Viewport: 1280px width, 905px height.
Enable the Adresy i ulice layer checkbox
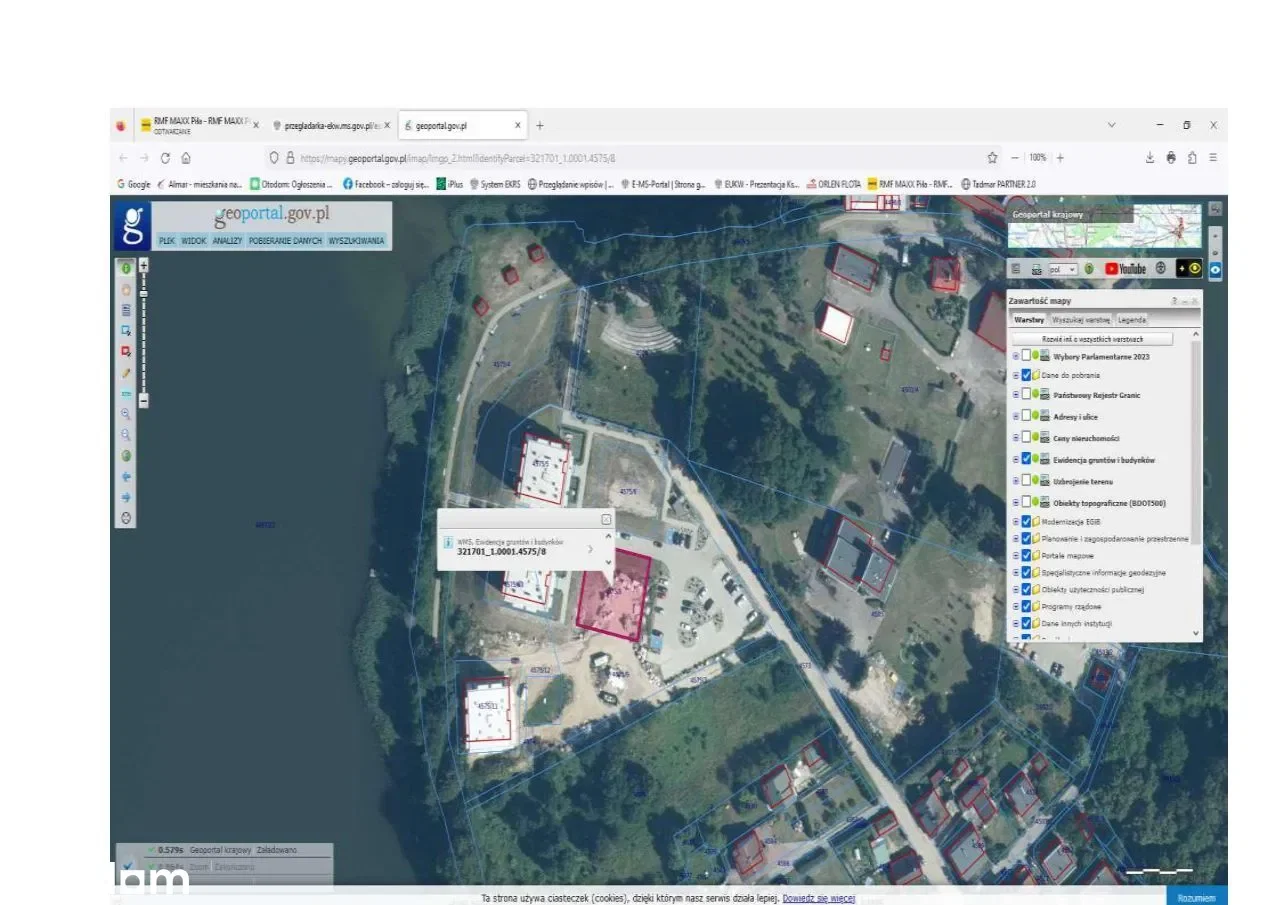pyautogui.click(x=1026, y=416)
